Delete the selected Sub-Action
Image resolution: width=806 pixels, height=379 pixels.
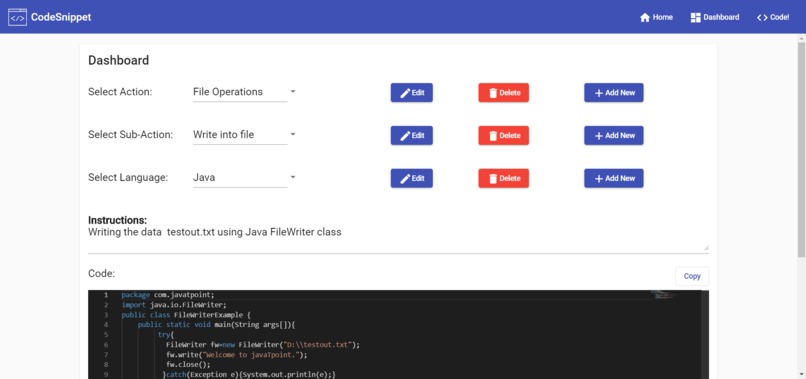tap(504, 135)
